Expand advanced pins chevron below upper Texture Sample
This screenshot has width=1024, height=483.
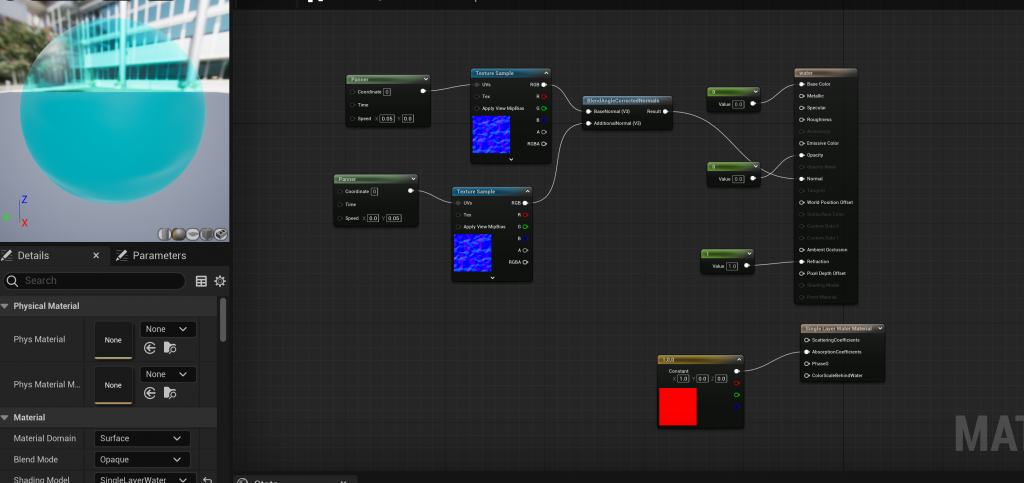(511, 159)
